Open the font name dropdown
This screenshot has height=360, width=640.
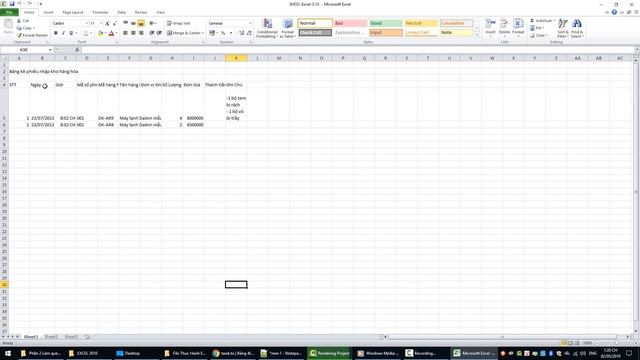pyautogui.click(x=87, y=23)
